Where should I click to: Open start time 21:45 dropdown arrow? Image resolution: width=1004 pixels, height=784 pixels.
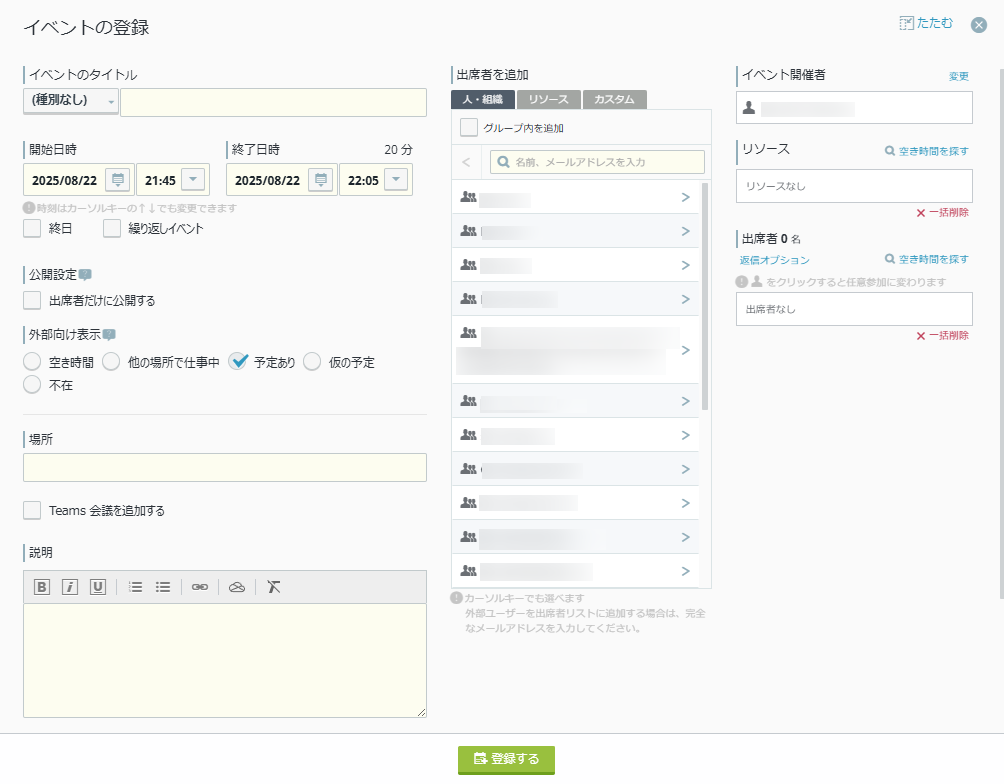193,179
